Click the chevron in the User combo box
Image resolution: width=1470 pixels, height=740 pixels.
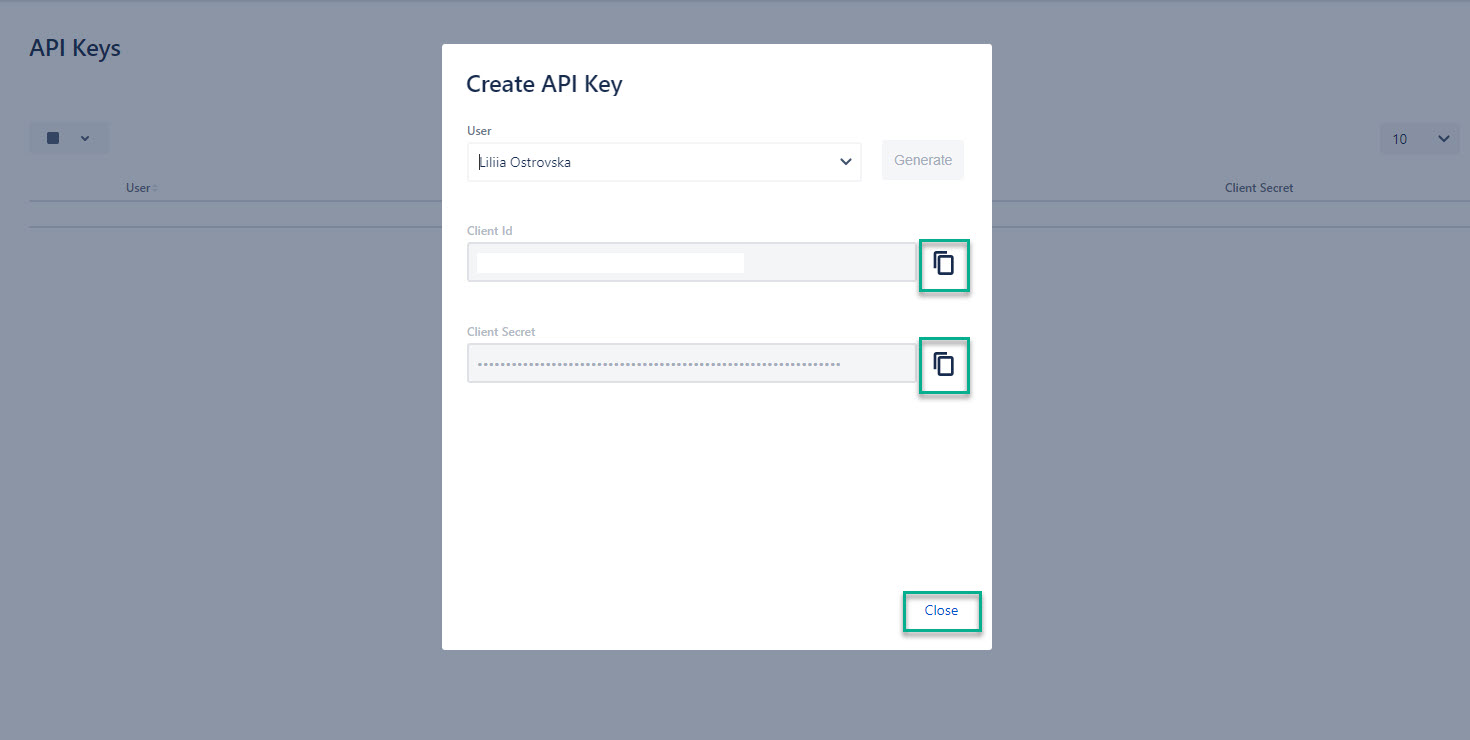tap(846, 162)
